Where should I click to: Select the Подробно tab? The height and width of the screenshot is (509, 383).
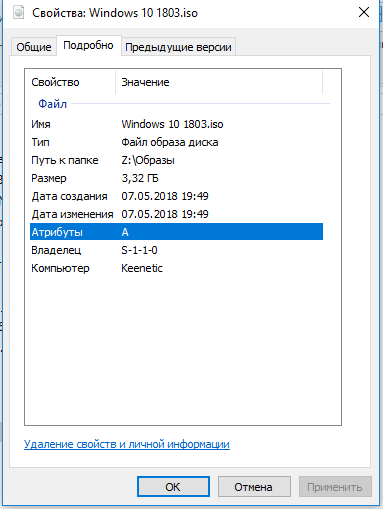tap(88, 45)
